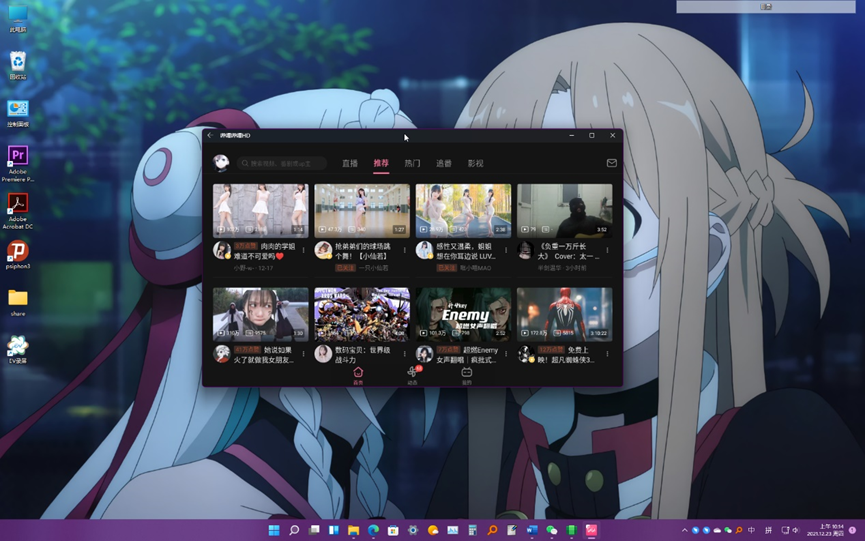Open more options for the 肉肉的学姐 video
Screen dimensions: 865x541
click(x=303, y=250)
